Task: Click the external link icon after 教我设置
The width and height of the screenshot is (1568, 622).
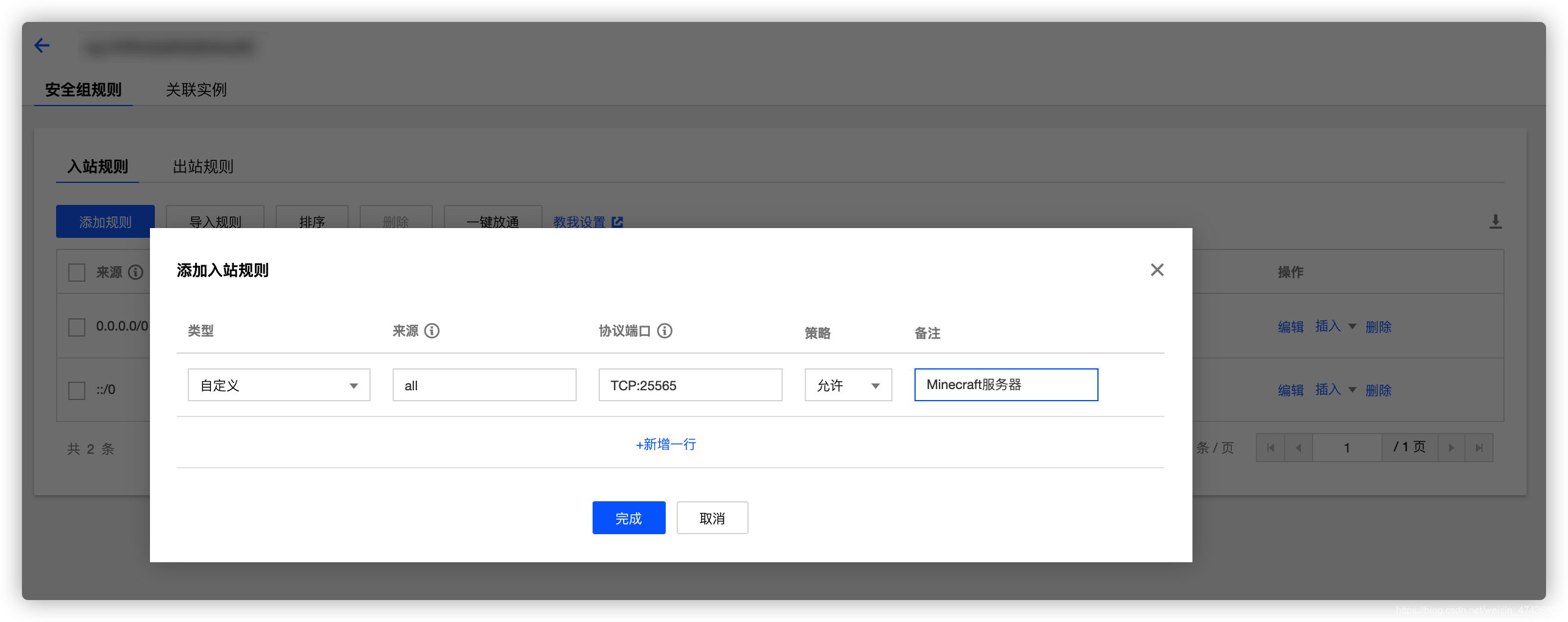Action: point(617,222)
